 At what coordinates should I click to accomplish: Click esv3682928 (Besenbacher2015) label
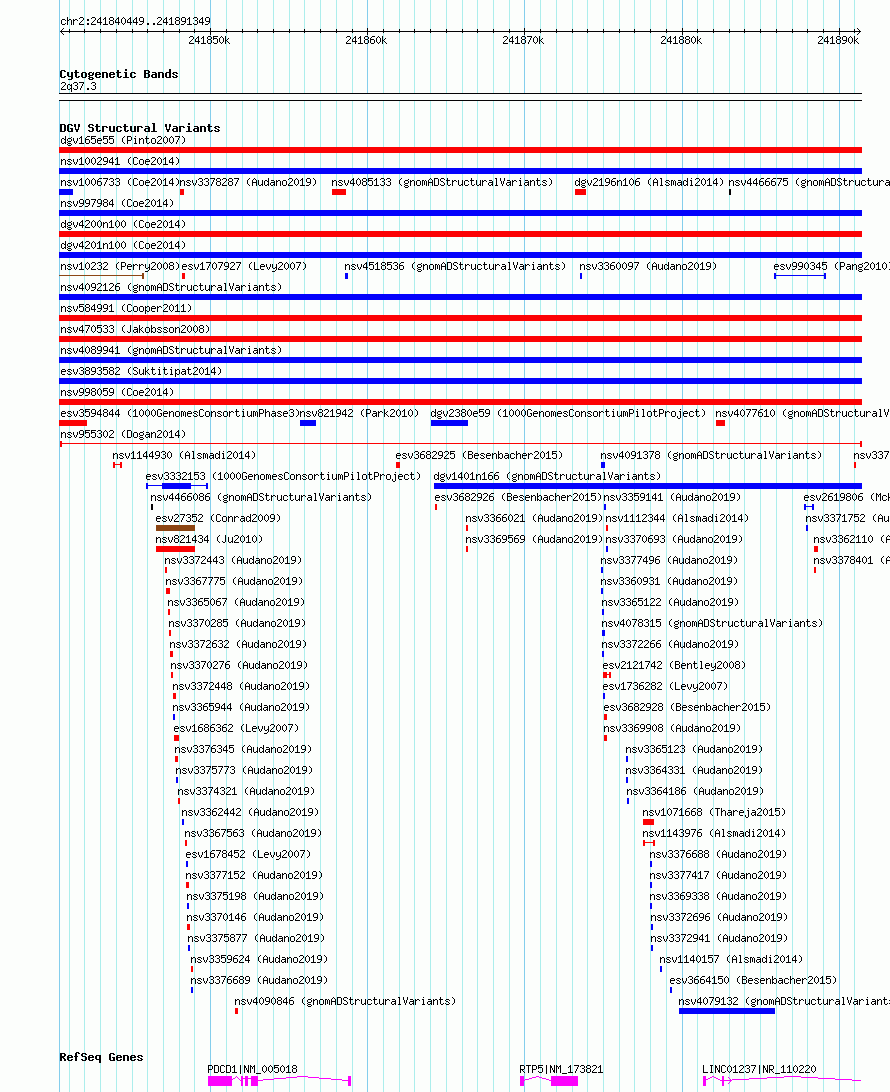point(687,706)
